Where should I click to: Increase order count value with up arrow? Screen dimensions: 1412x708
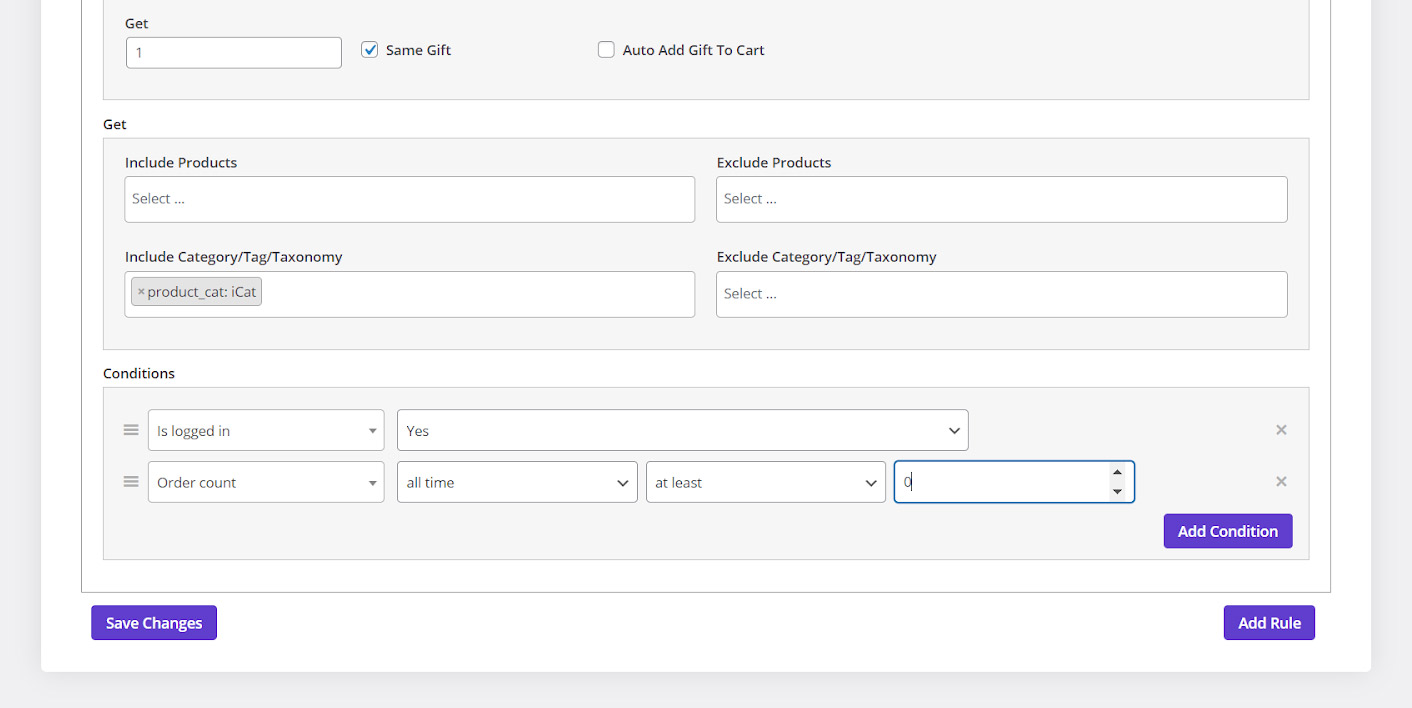coord(1117,473)
